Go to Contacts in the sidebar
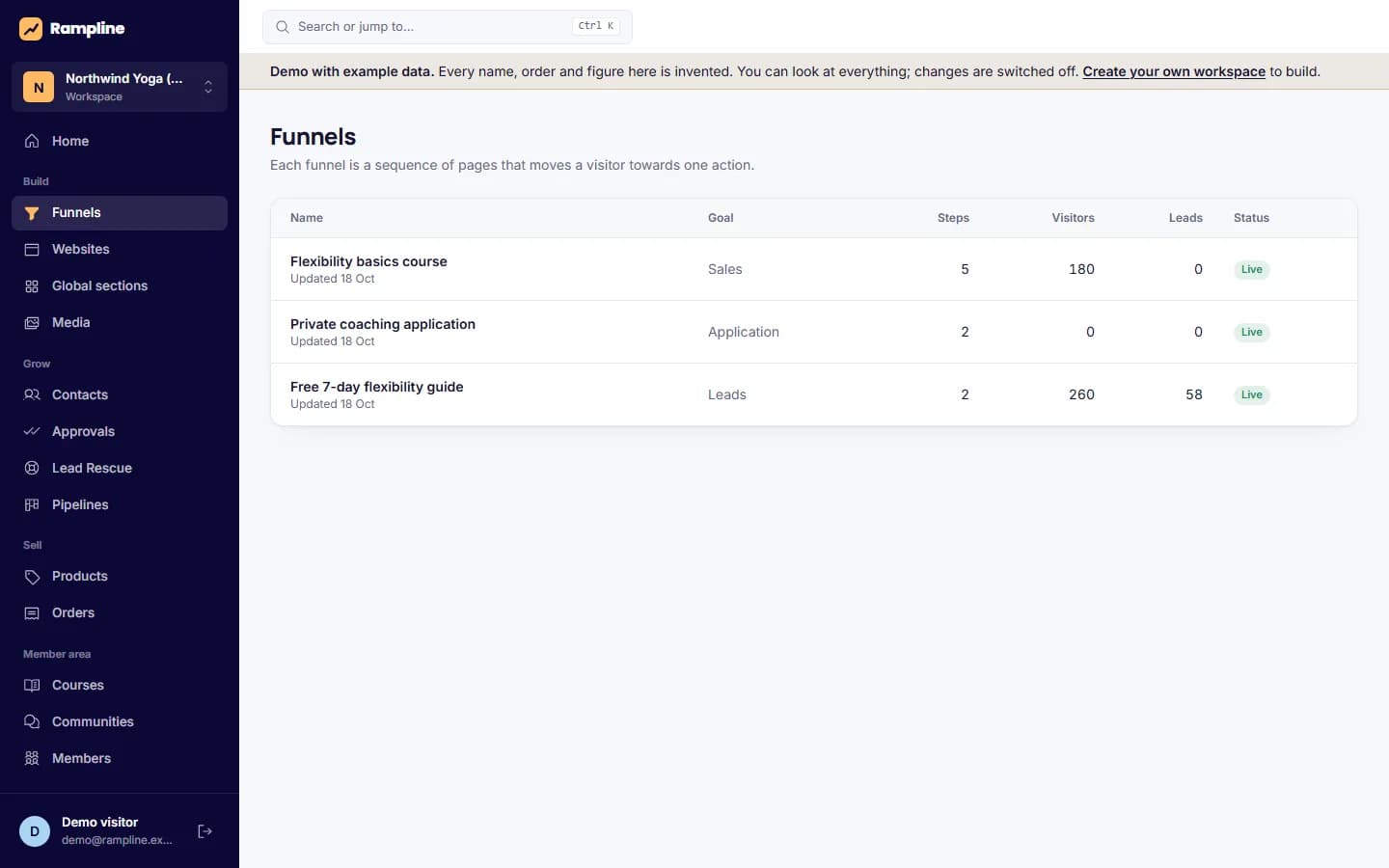 pyautogui.click(x=120, y=394)
